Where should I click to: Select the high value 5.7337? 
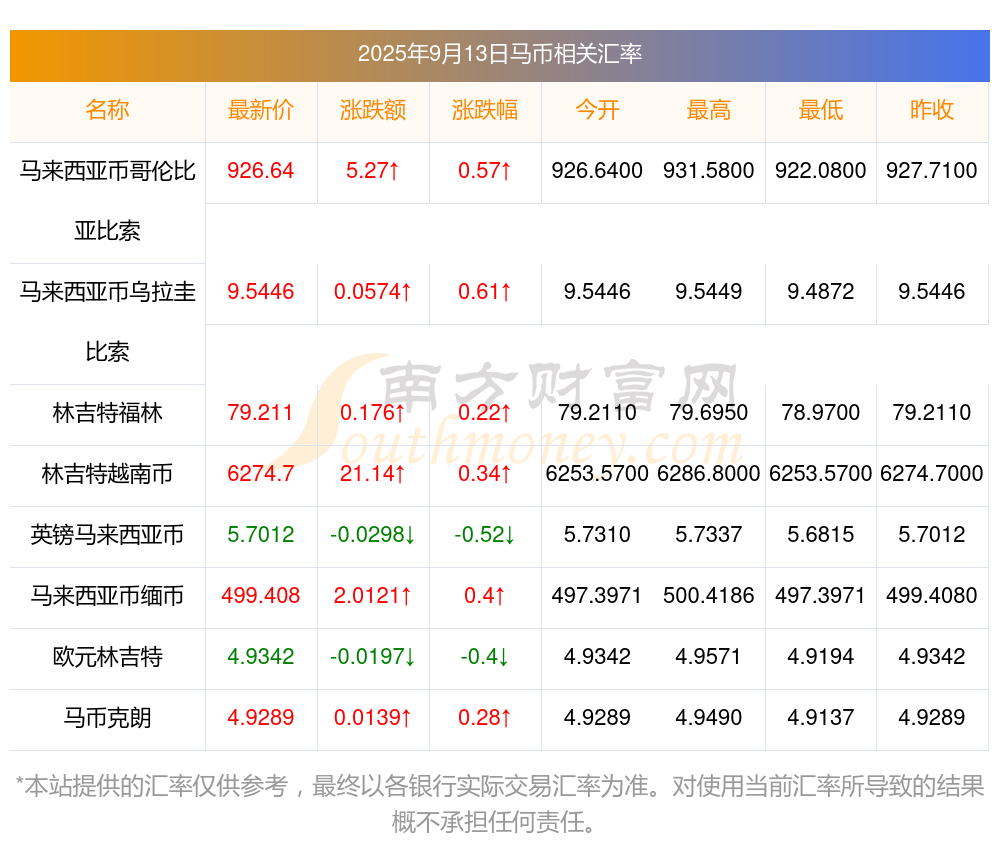pyautogui.click(x=709, y=535)
